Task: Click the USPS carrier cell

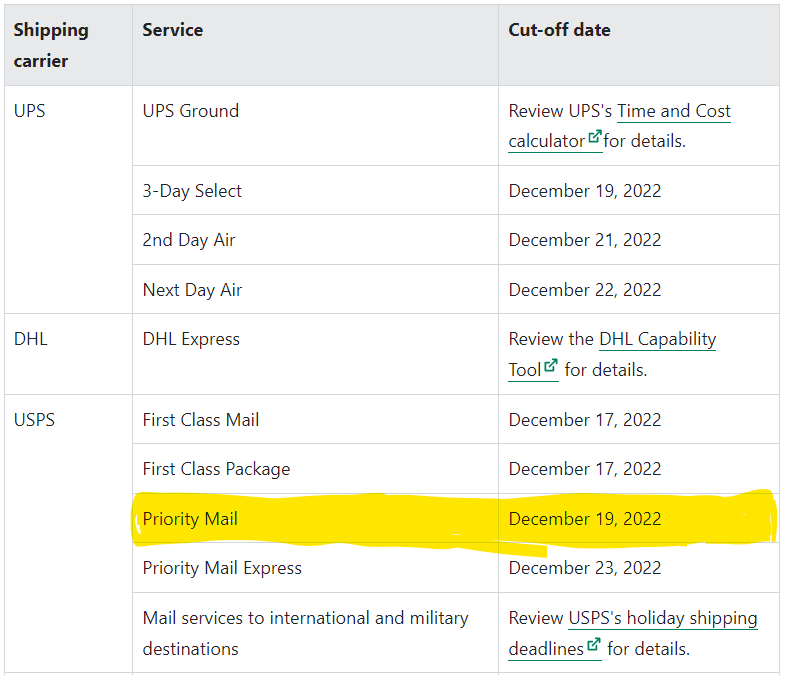Action: 68,533
